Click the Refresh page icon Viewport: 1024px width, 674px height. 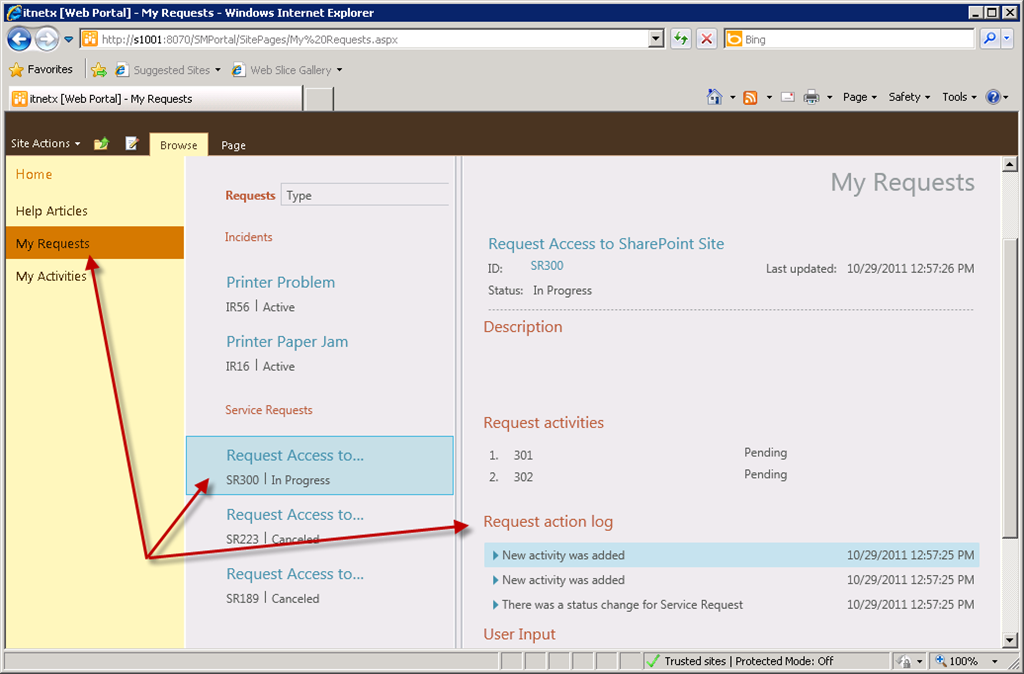681,39
